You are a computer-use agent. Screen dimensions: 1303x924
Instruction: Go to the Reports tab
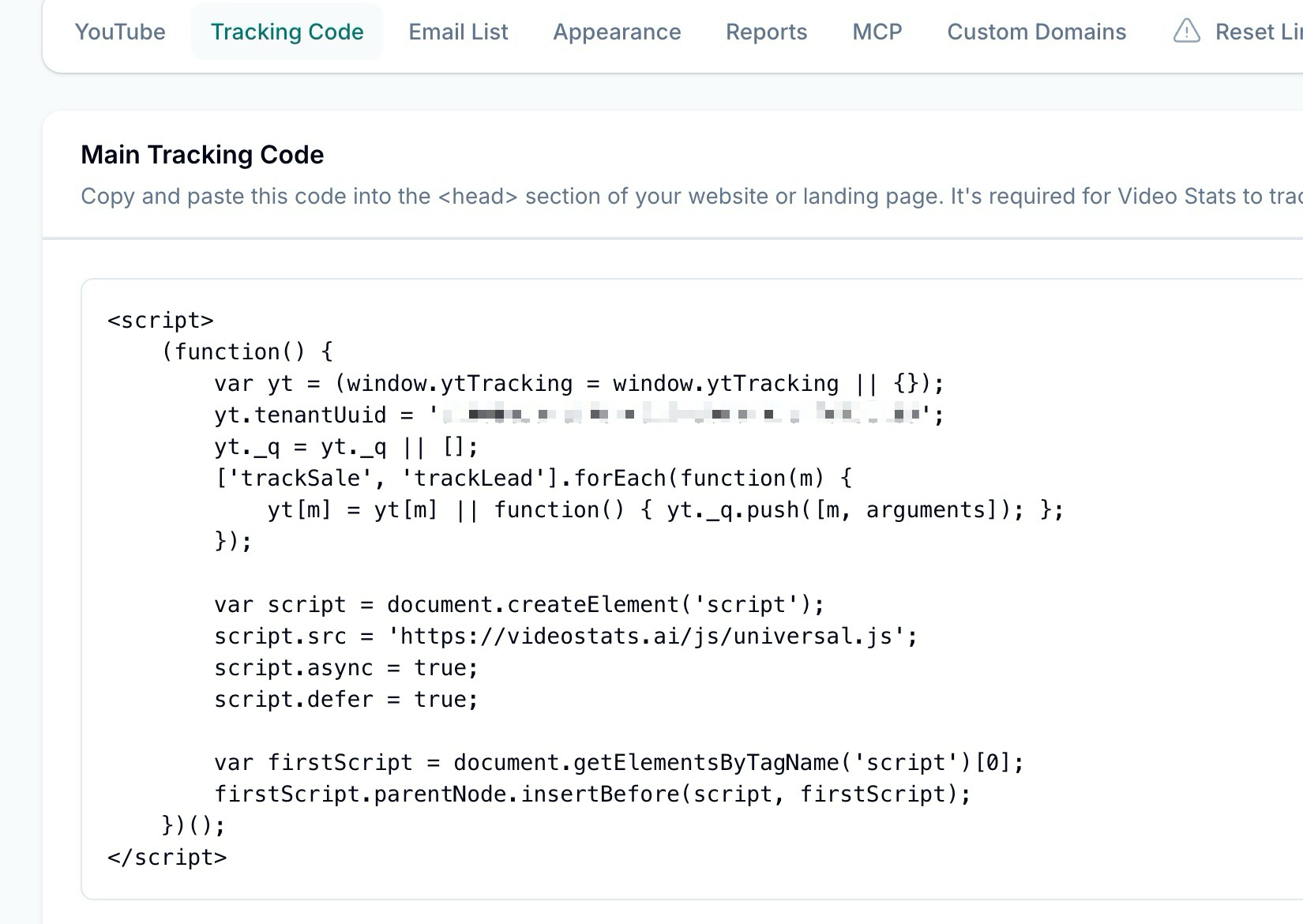(x=766, y=32)
